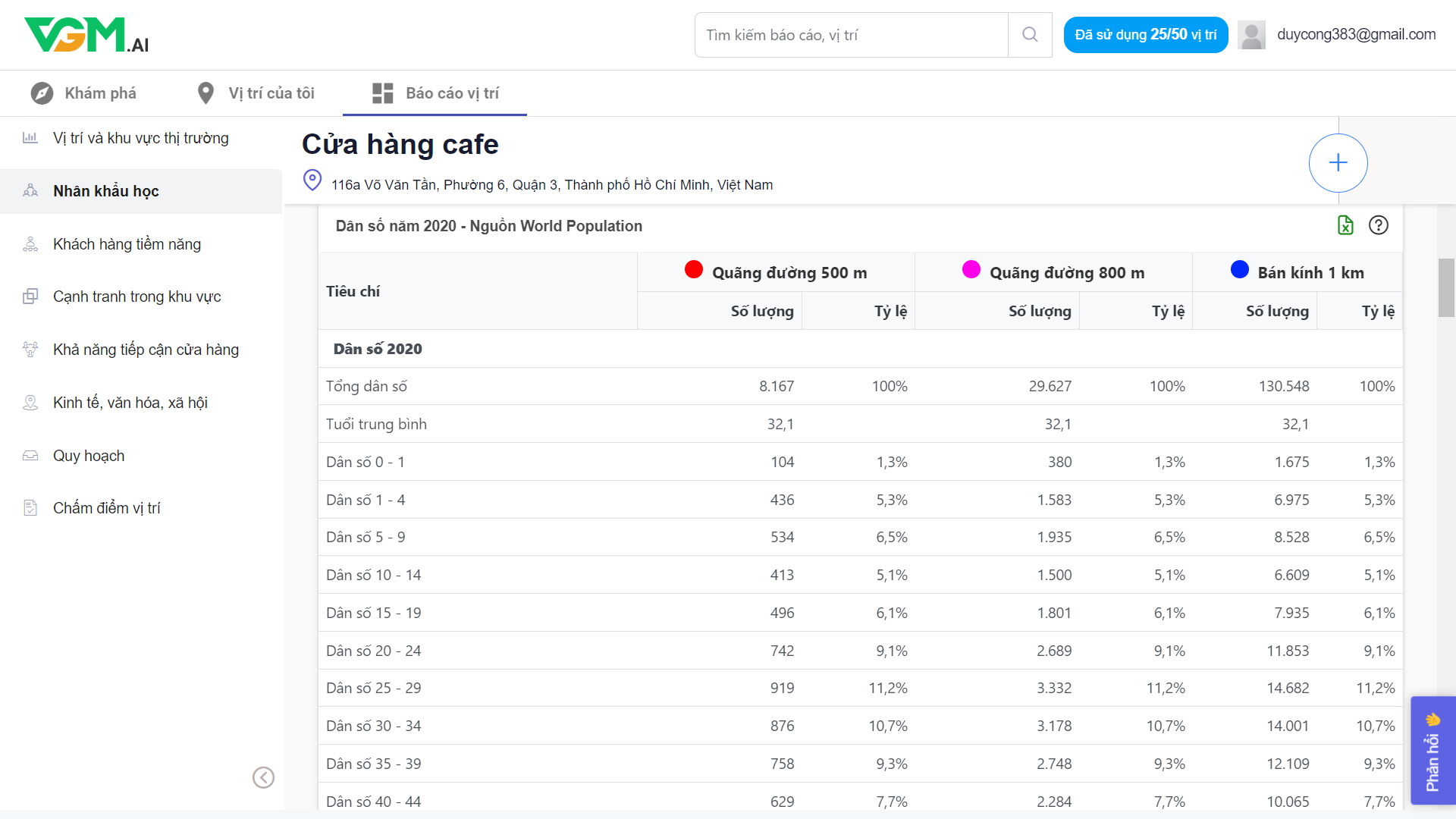The height and width of the screenshot is (819, 1456).
Task: Switch to Vị trí của tôi tab
Action: tap(256, 93)
